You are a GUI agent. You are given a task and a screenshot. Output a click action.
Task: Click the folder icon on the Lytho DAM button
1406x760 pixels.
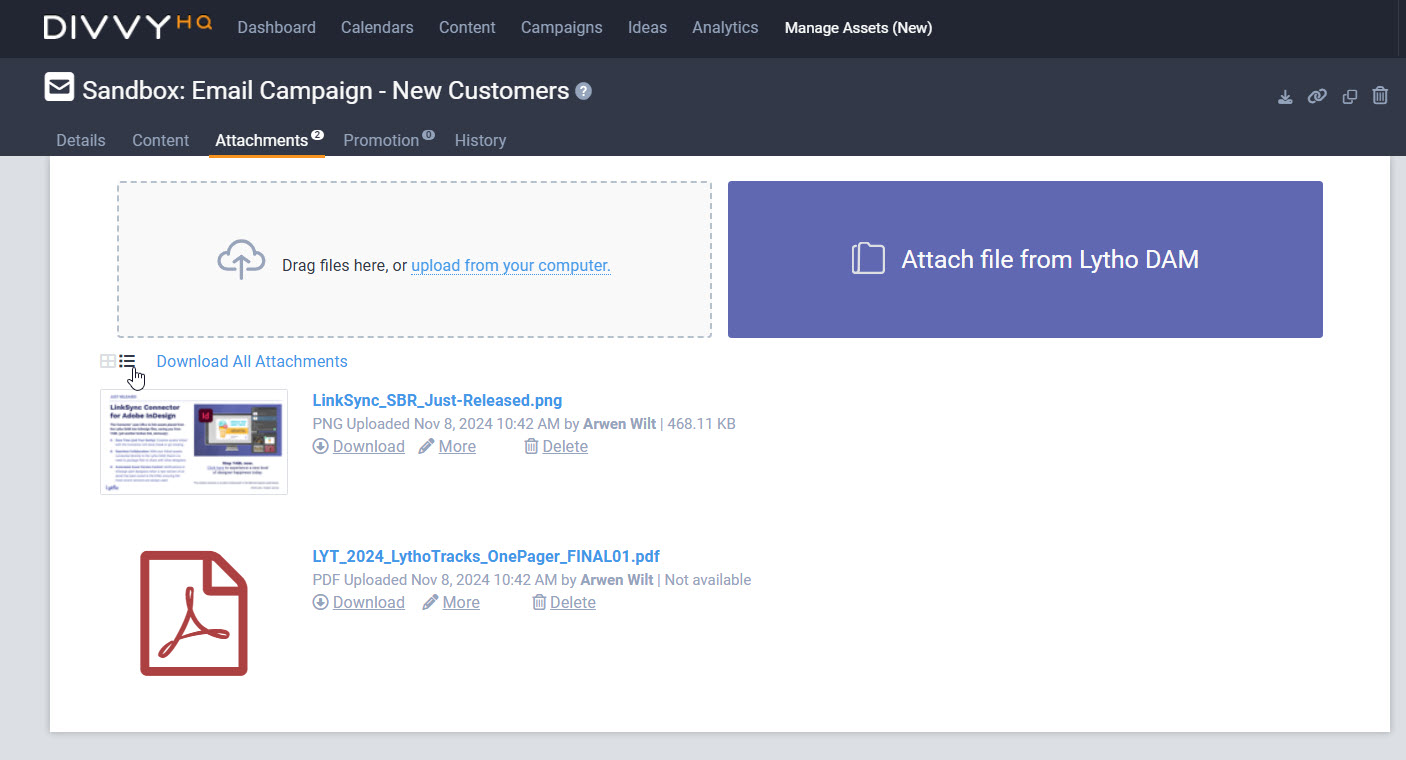pyautogui.click(x=868, y=259)
